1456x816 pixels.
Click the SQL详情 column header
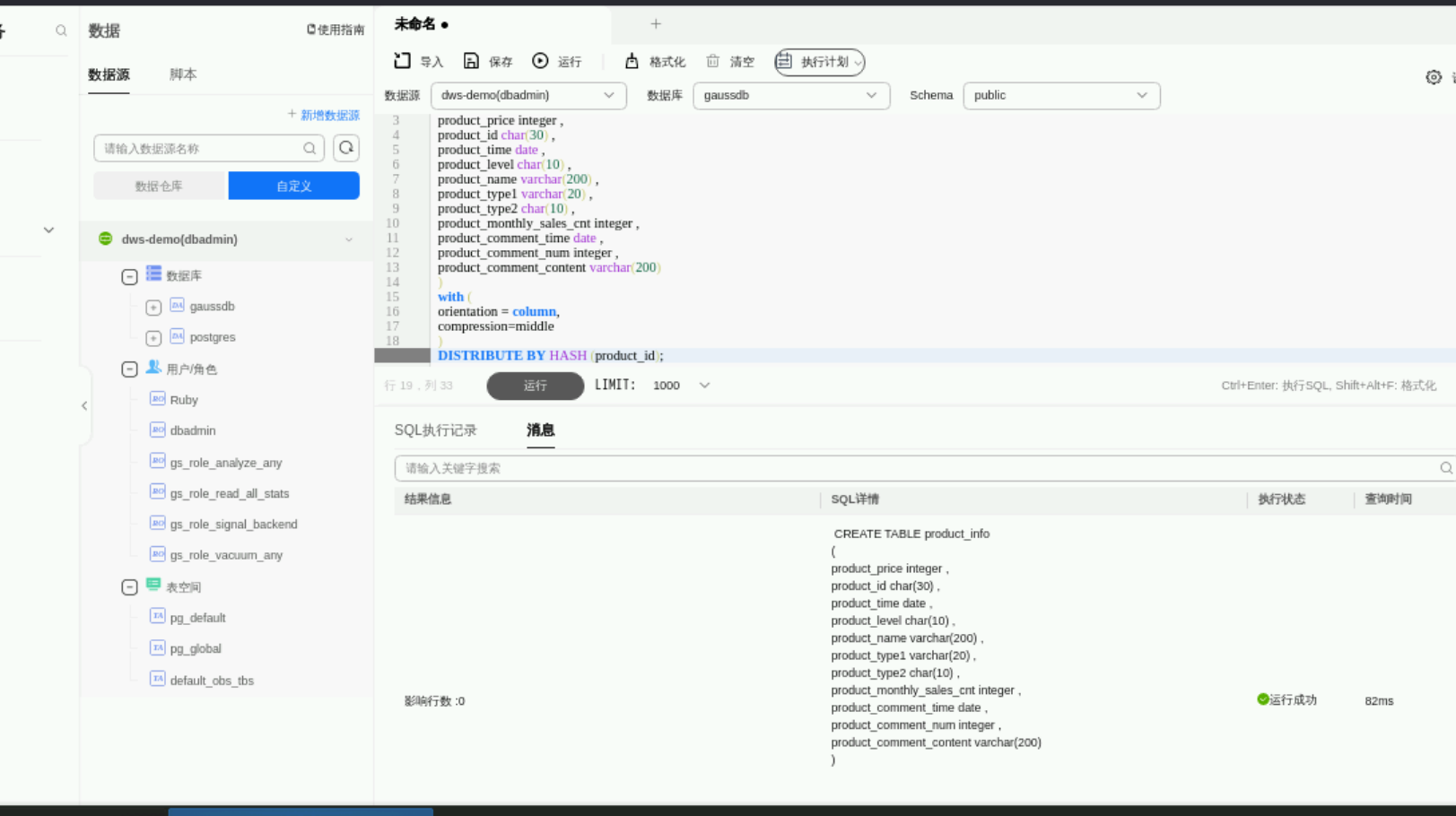pyautogui.click(x=855, y=499)
